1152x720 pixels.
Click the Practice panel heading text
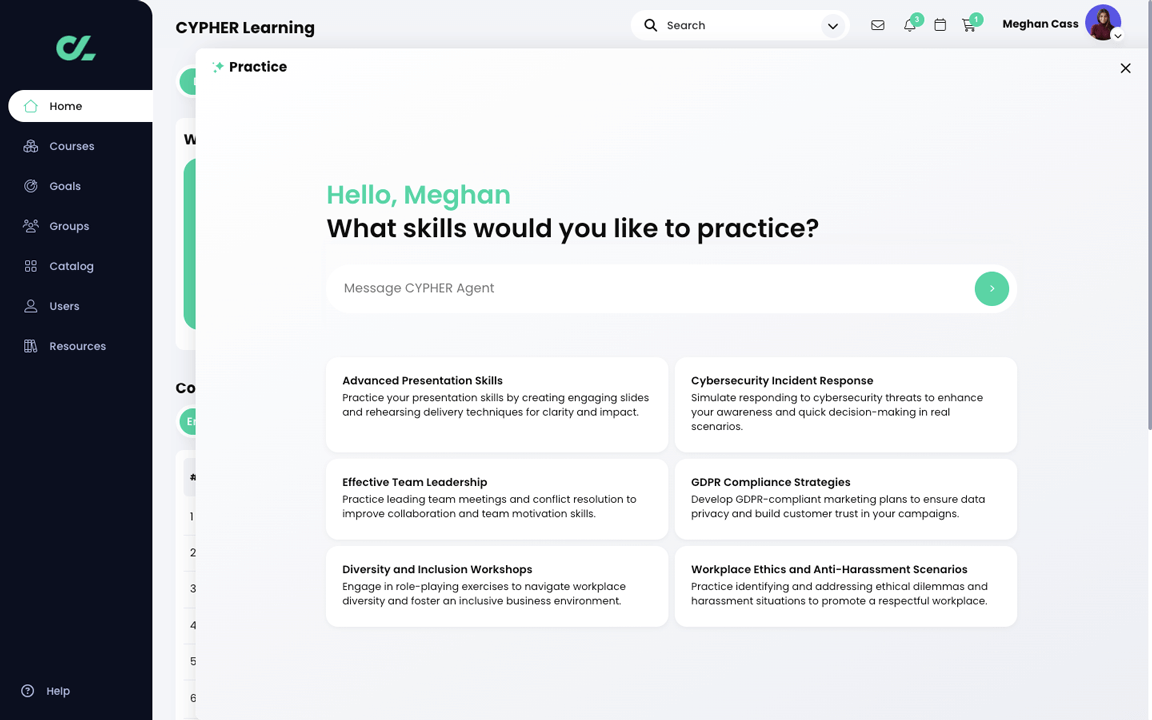pos(257,67)
